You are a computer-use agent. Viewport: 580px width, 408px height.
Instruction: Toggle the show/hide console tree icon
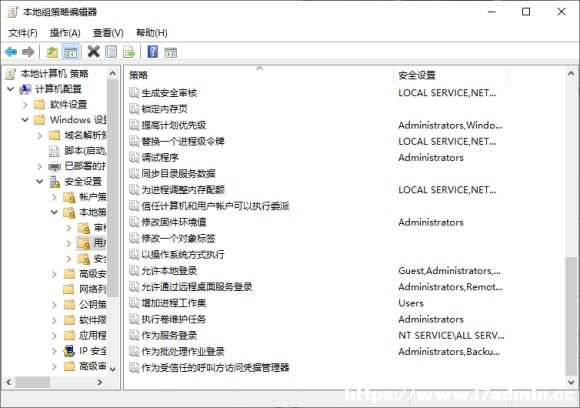(x=70, y=52)
